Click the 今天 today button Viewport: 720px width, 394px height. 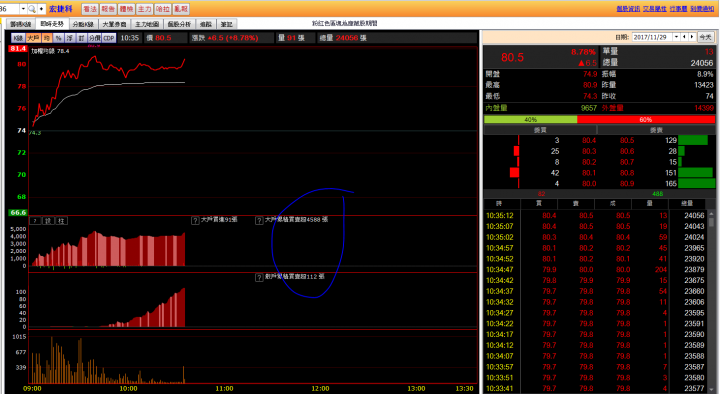click(705, 37)
